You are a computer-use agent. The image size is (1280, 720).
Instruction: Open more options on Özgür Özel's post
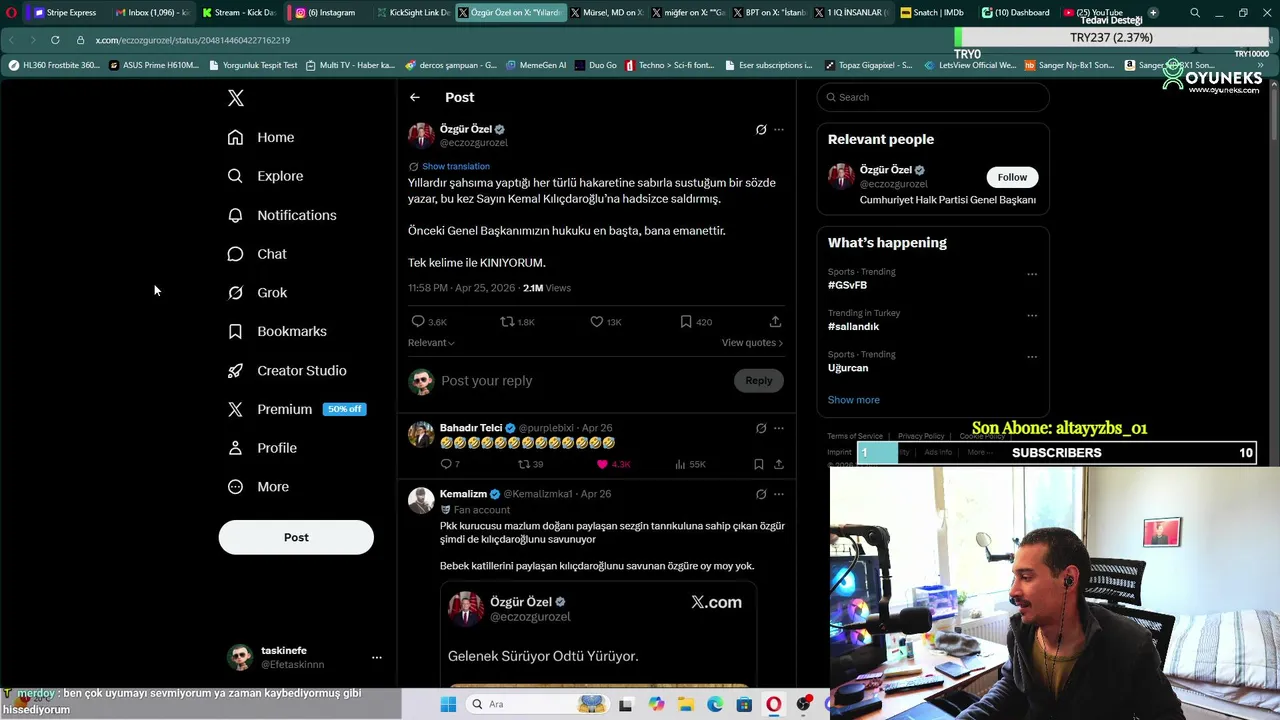[x=779, y=129]
